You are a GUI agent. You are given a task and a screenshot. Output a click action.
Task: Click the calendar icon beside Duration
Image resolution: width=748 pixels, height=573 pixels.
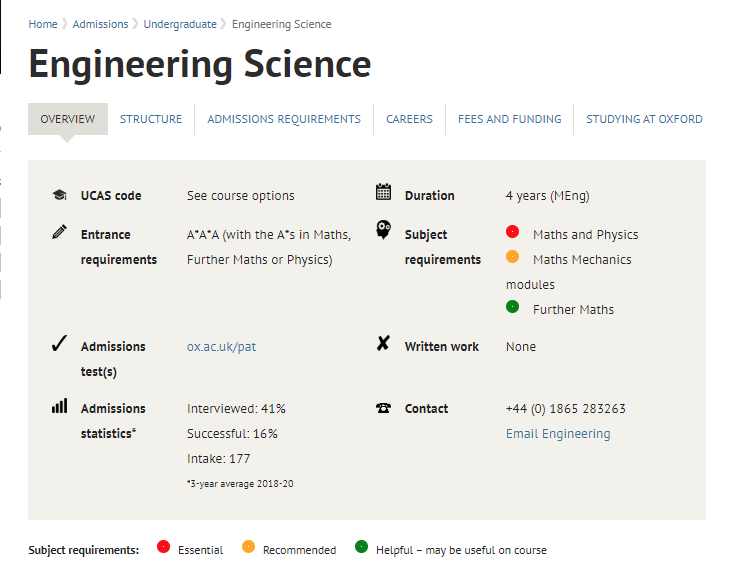pos(383,192)
